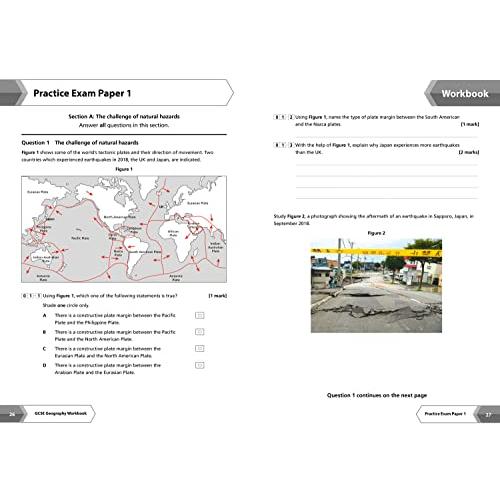Click the Section A heading text
This screenshot has height=500, width=500.
(124, 116)
